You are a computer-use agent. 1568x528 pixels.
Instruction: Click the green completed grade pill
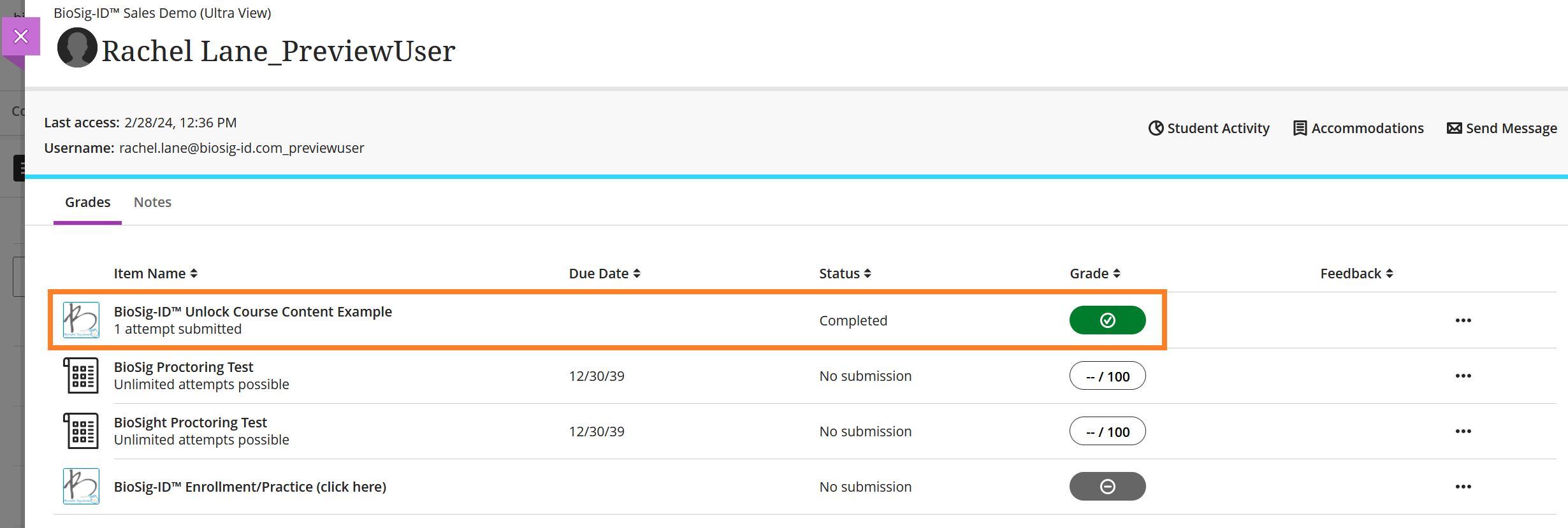point(1107,320)
